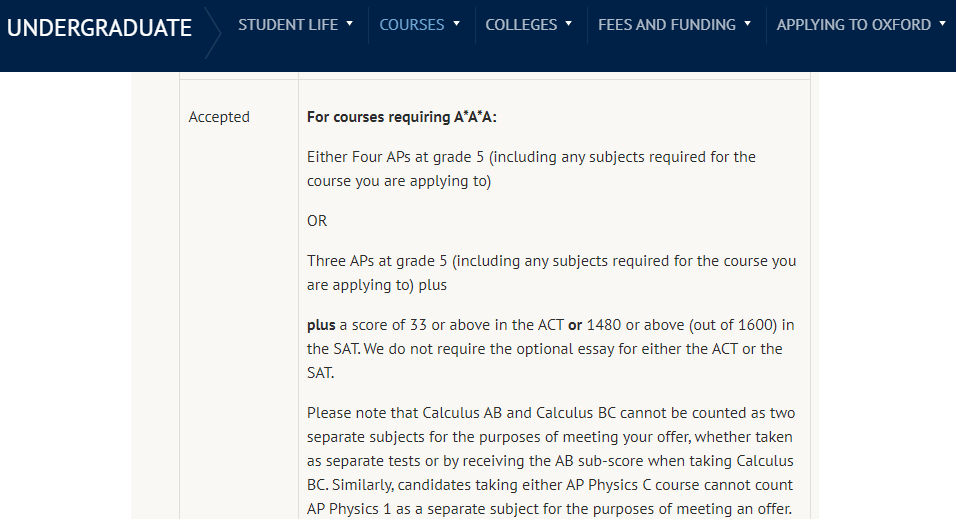
Task: Expand the Courses dropdown arrow
Action: pyautogui.click(x=456, y=24)
